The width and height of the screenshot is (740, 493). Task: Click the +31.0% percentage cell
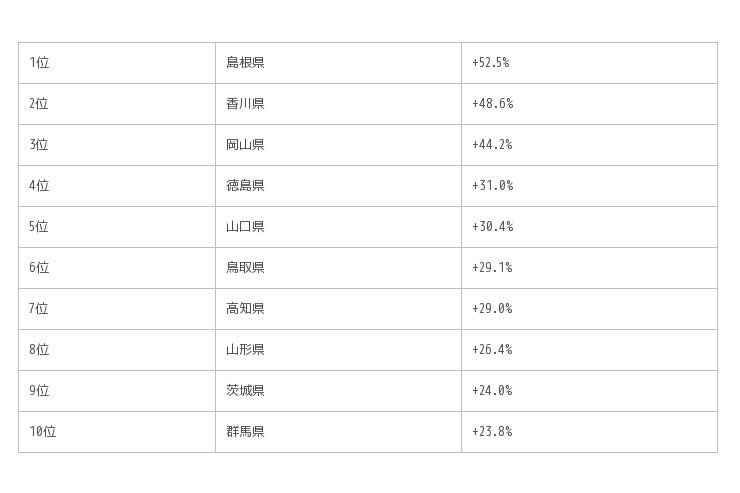pyautogui.click(x=492, y=186)
